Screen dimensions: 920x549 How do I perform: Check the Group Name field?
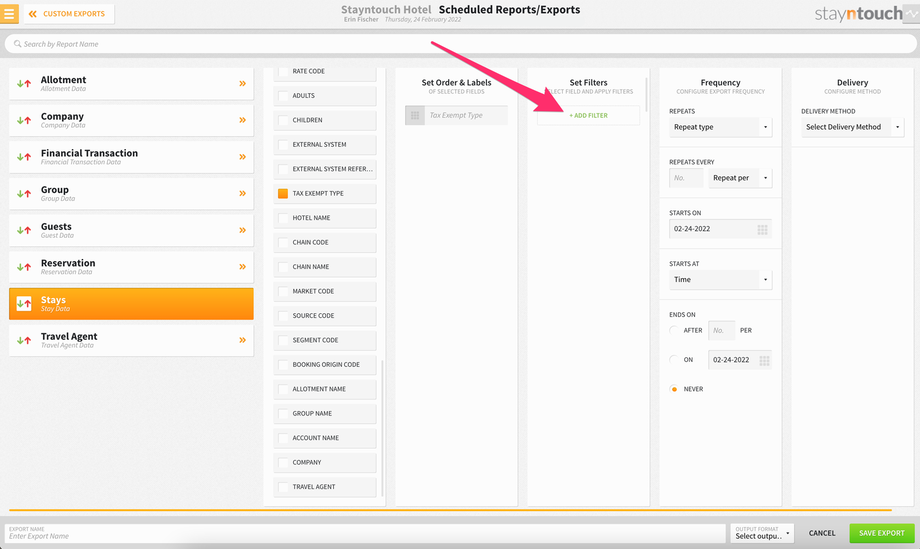(283, 414)
